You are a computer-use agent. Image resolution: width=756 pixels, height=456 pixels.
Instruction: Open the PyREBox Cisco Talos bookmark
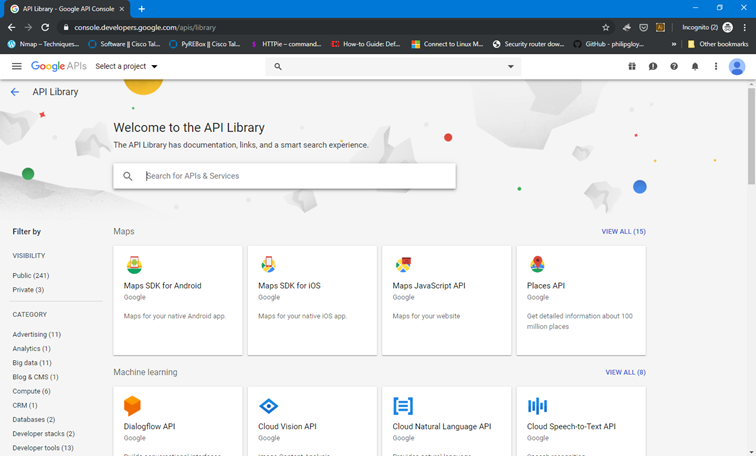[204, 44]
